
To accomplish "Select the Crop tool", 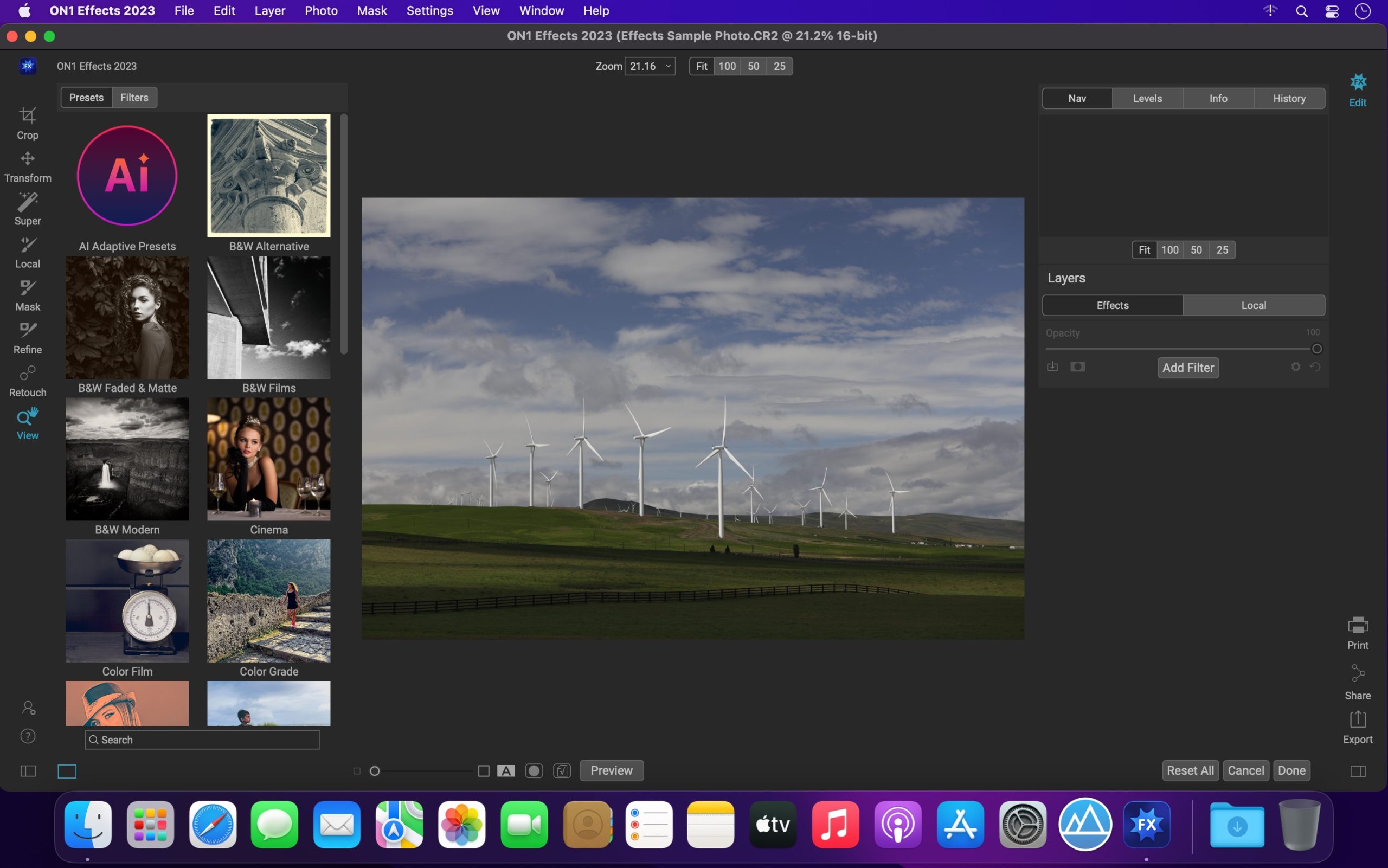I will (x=28, y=123).
